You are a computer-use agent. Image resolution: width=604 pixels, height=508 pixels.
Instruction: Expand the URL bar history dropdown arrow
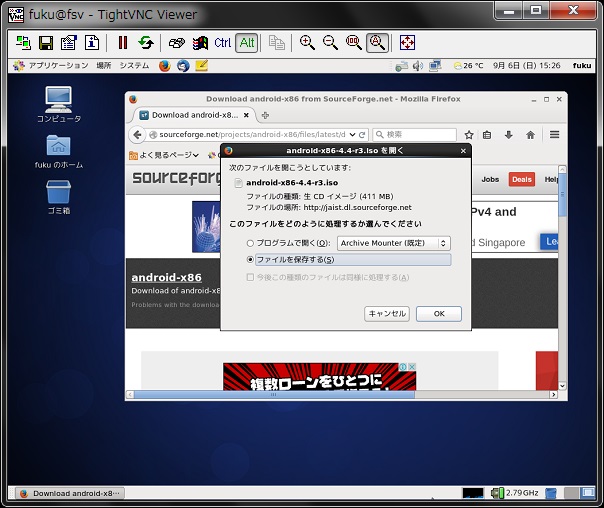point(352,134)
